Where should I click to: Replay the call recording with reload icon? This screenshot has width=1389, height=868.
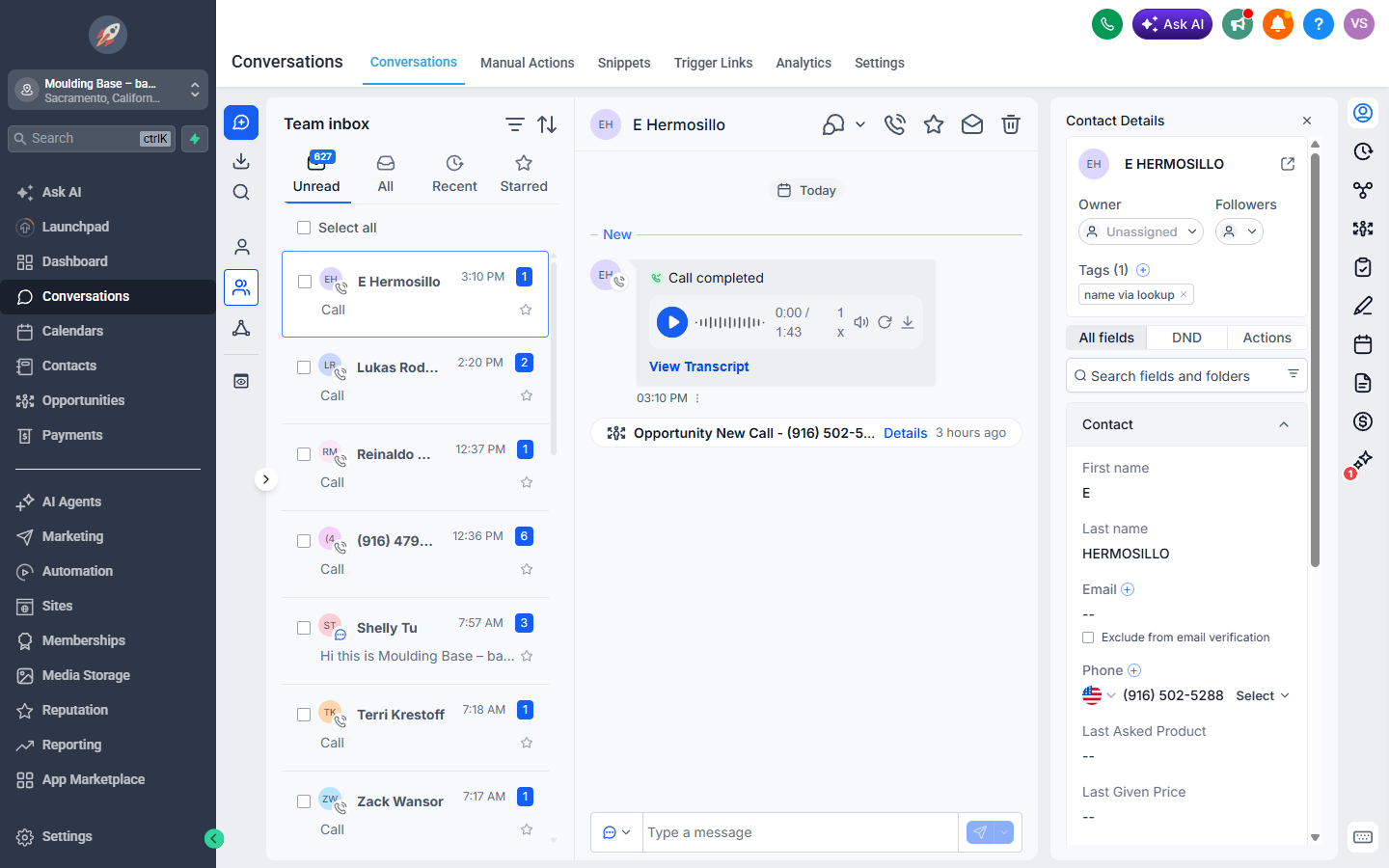coord(885,322)
